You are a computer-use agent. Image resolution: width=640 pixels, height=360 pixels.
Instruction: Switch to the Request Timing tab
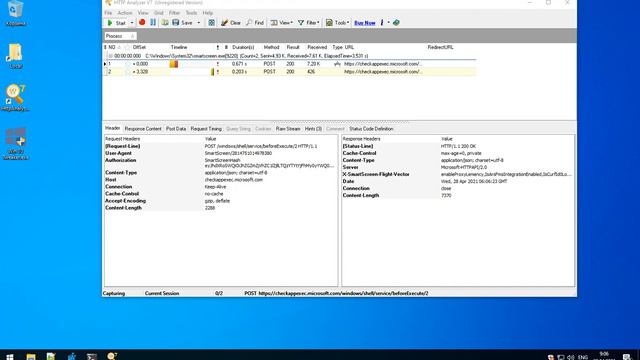(206, 129)
